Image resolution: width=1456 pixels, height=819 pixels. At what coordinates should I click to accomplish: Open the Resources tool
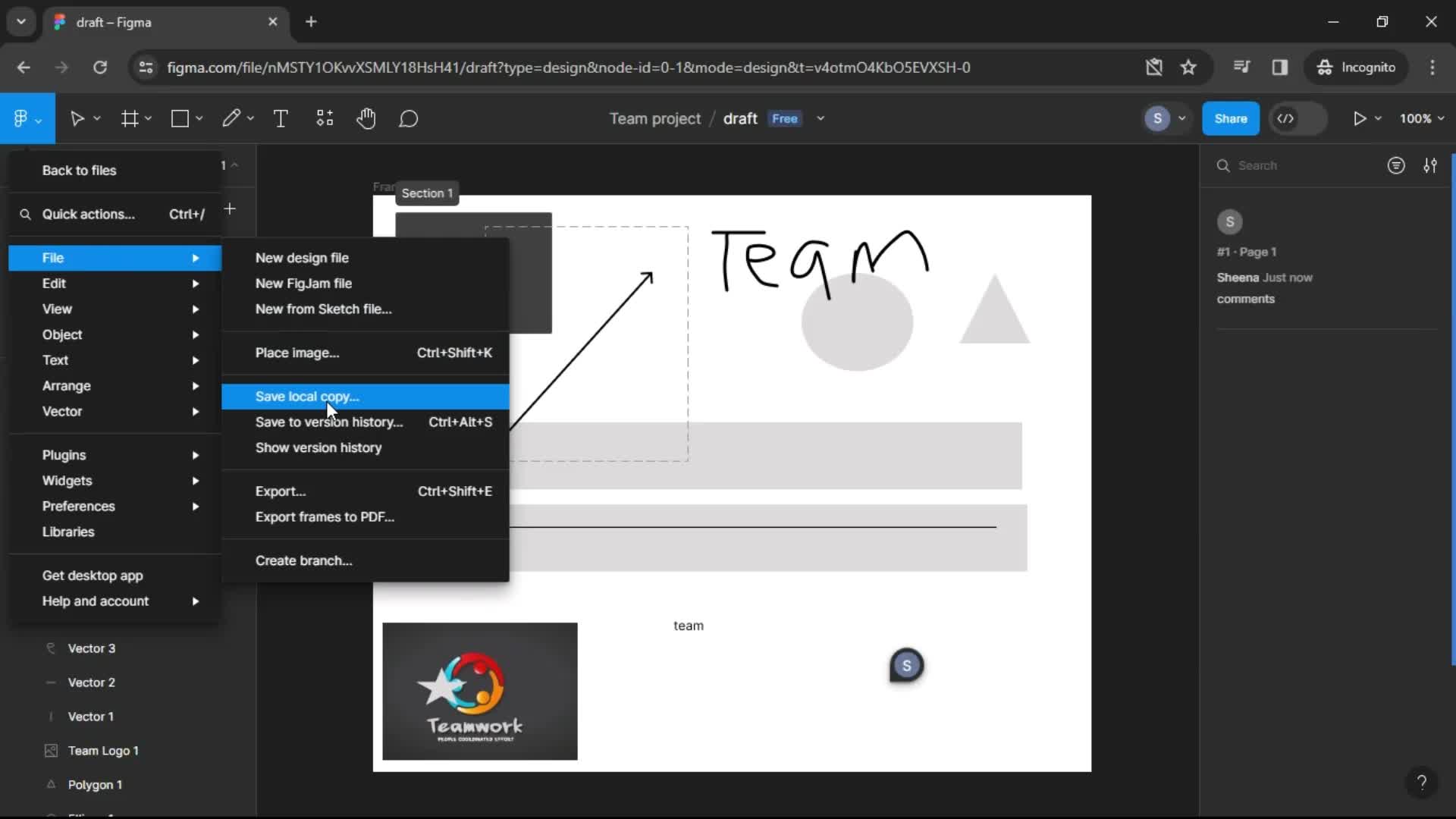pos(325,118)
